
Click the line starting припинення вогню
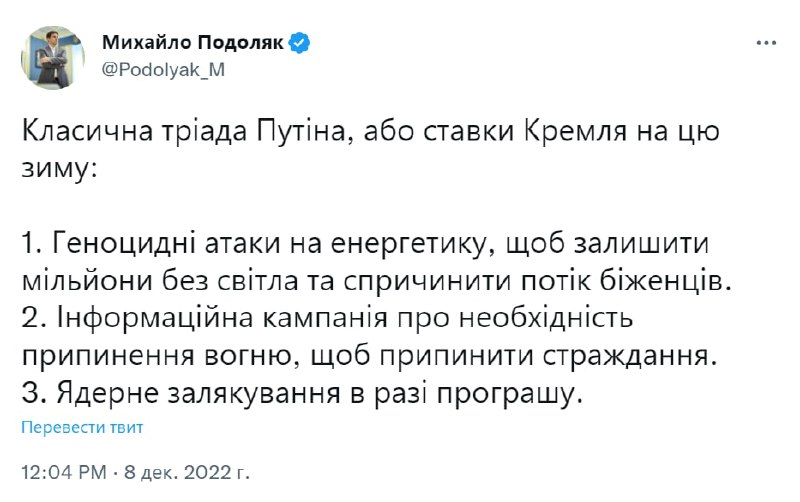[366, 357]
